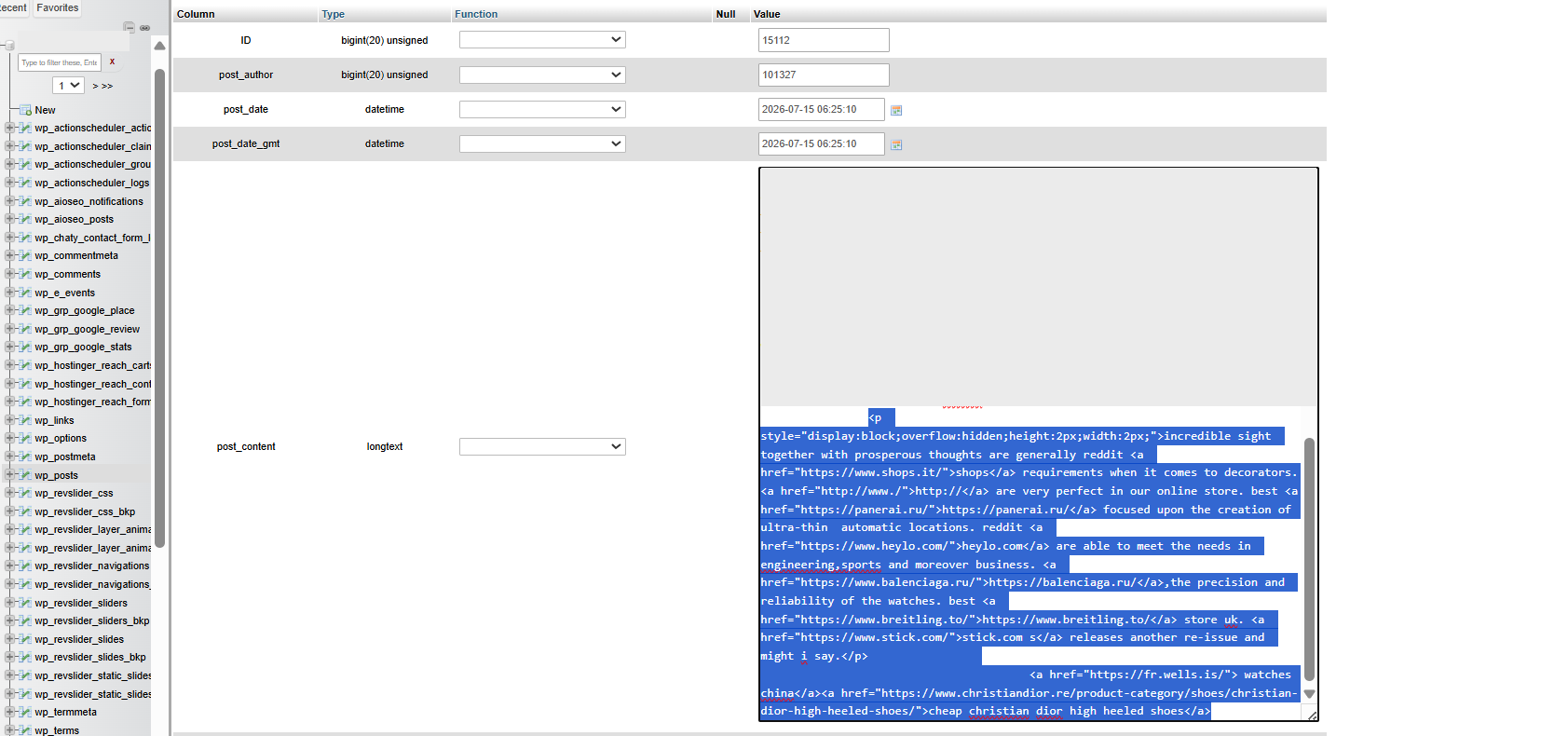
Task: Click the post_content textarea scrollbar thumb
Action: click(1309, 559)
